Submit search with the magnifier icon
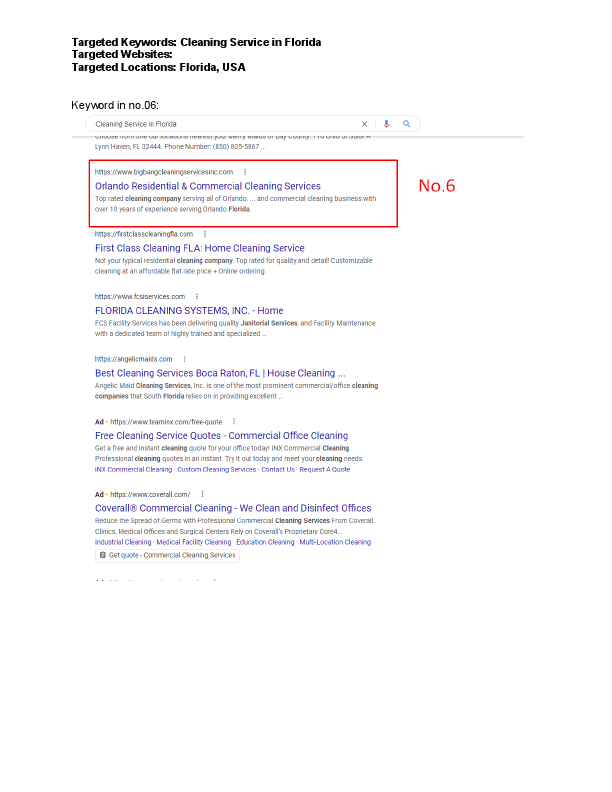This screenshot has width=612, height=792. tap(406, 124)
